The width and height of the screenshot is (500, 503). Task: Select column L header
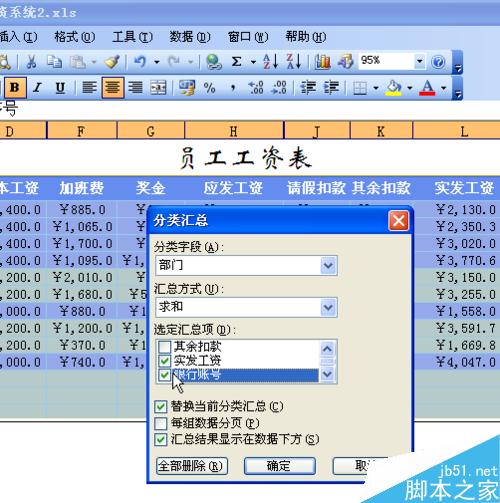click(457, 131)
